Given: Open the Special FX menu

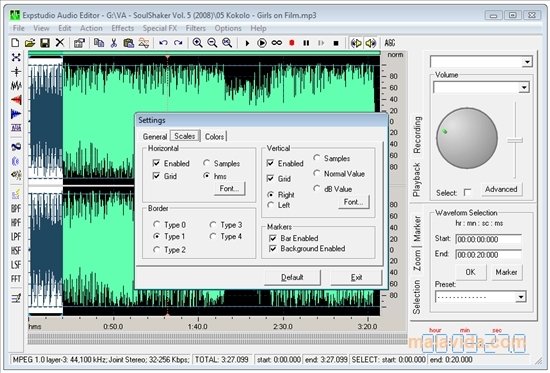Looking at the screenshot, I should tap(160, 28).
